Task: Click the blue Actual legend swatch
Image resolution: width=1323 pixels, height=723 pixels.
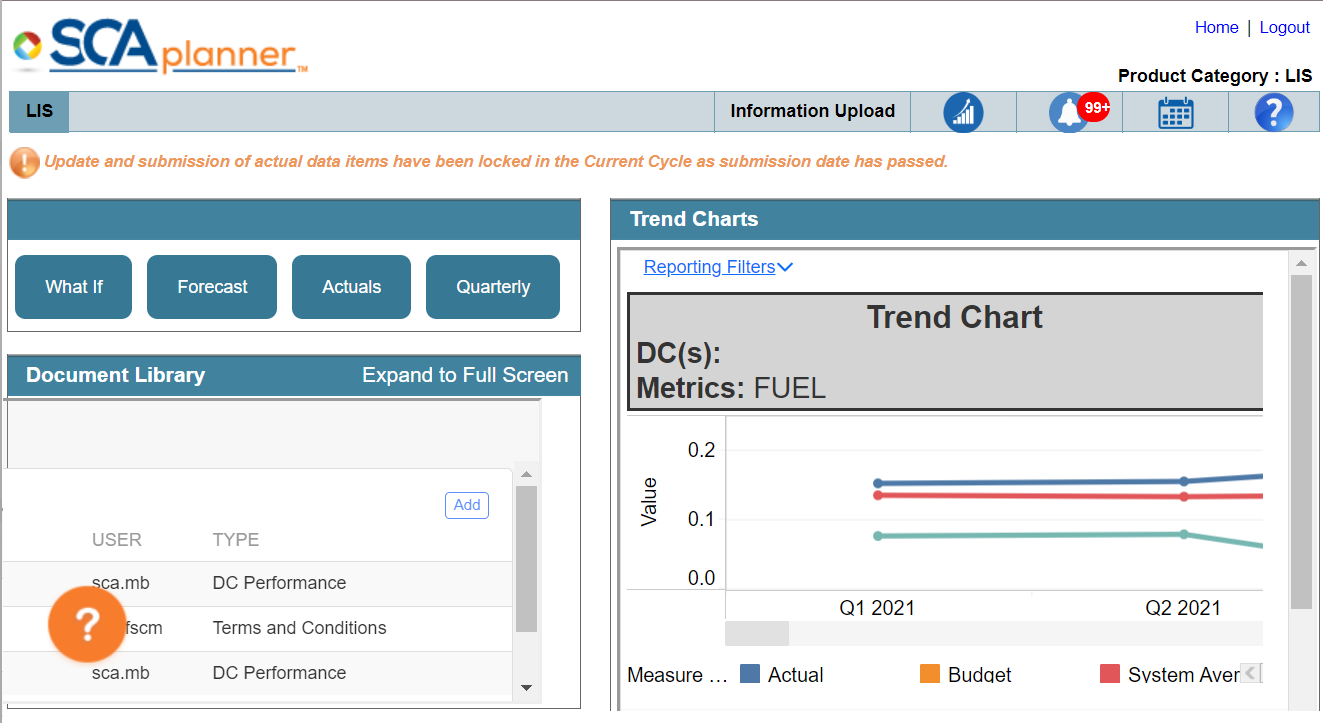Action: (x=749, y=674)
